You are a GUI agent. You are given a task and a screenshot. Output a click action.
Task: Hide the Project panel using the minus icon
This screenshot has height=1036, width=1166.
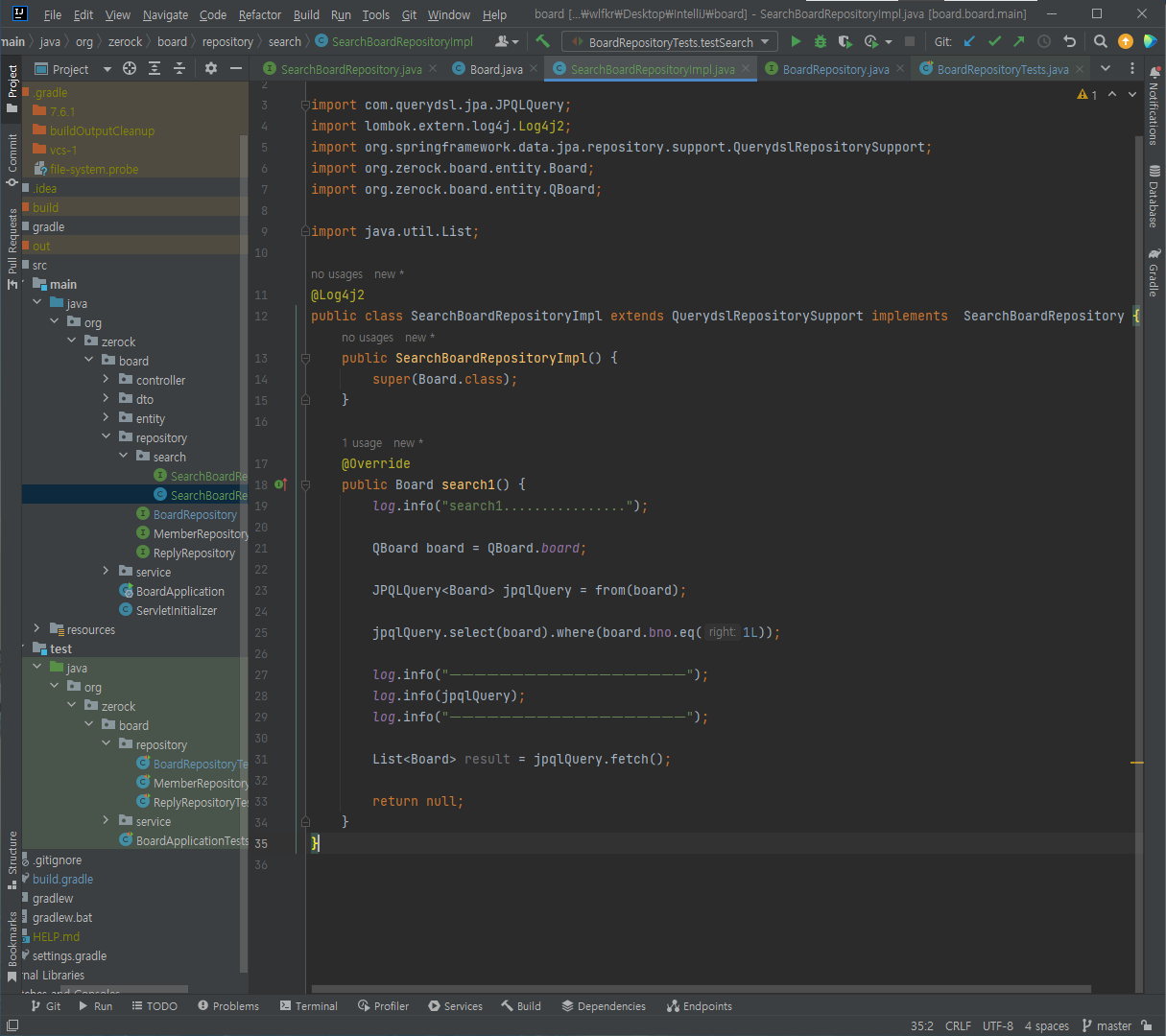(x=236, y=69)
